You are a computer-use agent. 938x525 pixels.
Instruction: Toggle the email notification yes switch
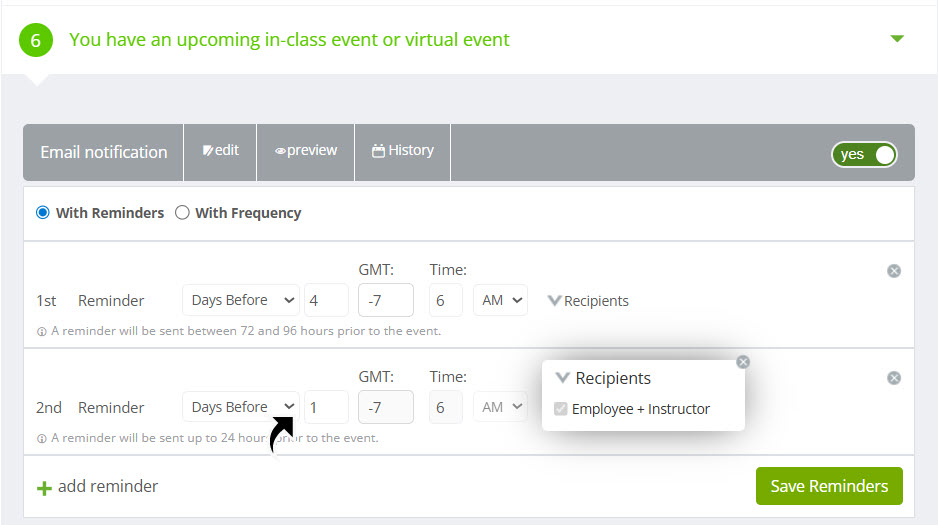click(x=864, y=155)
